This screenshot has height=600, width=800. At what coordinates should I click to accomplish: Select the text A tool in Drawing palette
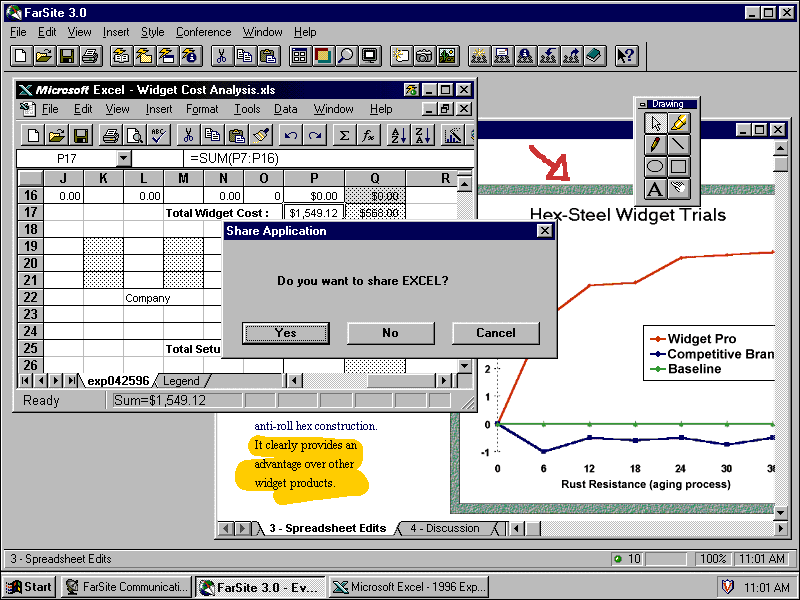[656, 188]
